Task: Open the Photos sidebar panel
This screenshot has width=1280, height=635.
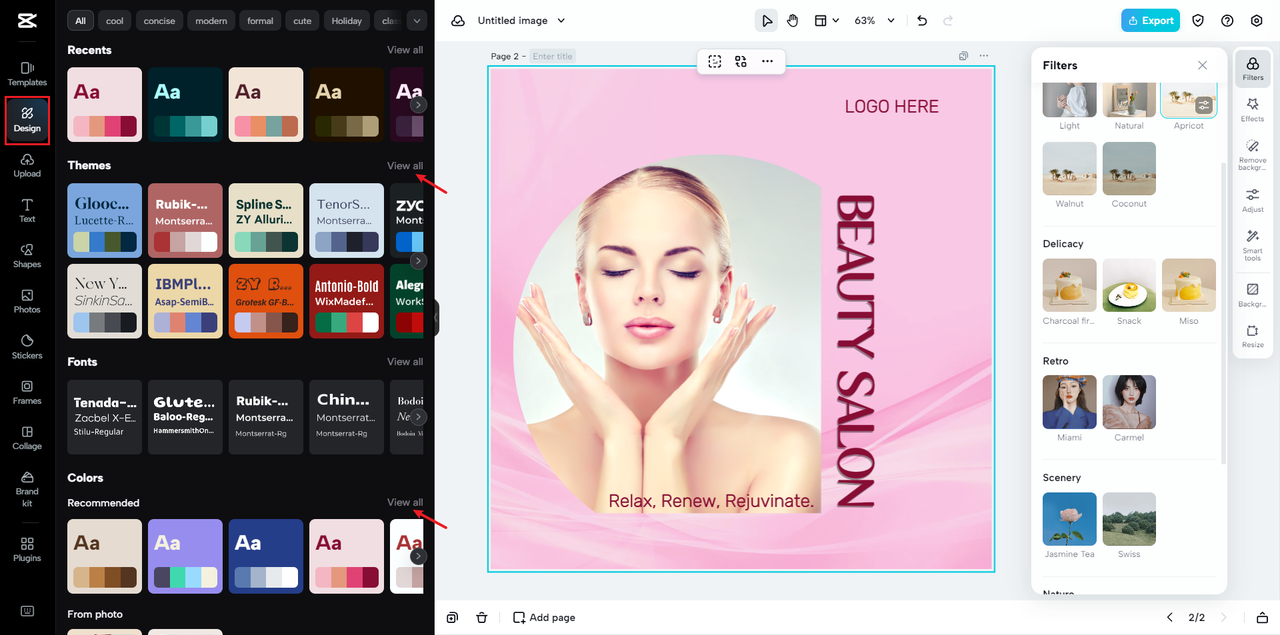Action: (27, 301)
